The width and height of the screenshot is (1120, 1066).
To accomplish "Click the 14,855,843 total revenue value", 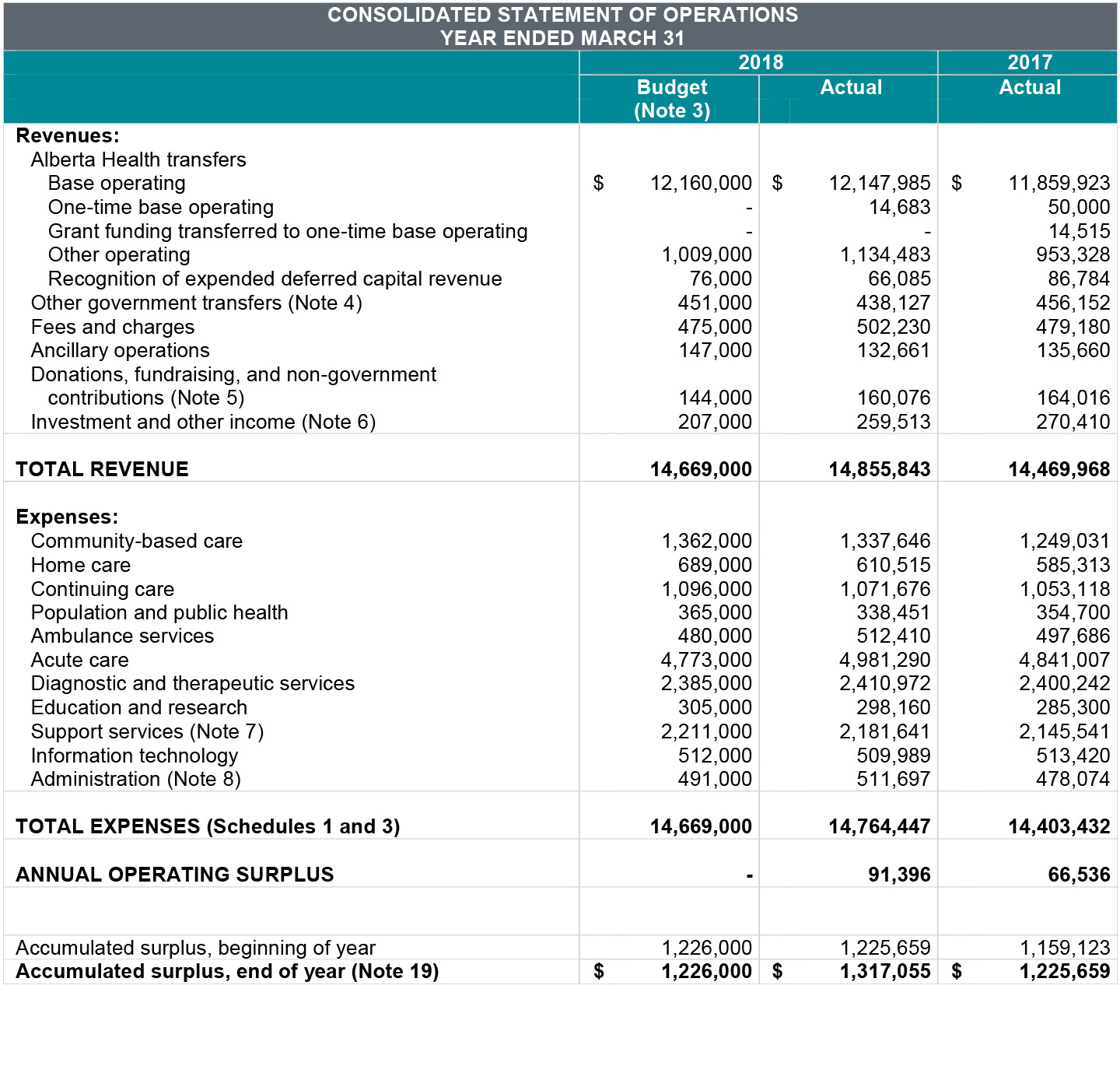I will [880, 470].
